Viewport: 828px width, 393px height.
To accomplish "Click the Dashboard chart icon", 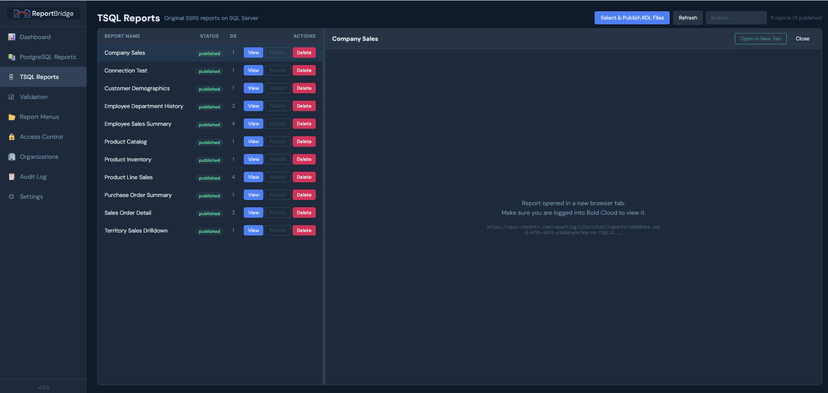I will (x=12, y=37).
